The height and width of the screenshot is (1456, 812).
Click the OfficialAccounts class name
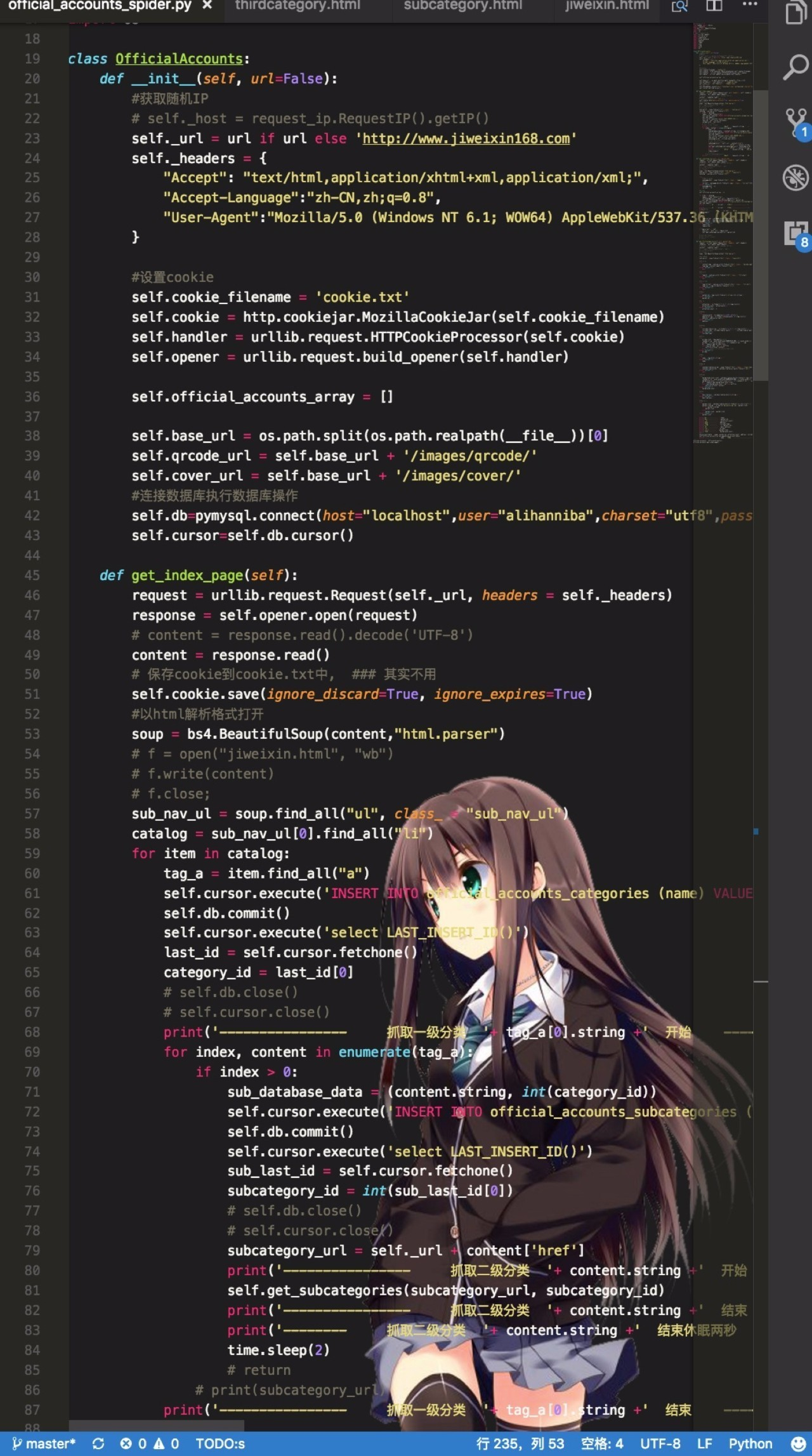point(179,58)
